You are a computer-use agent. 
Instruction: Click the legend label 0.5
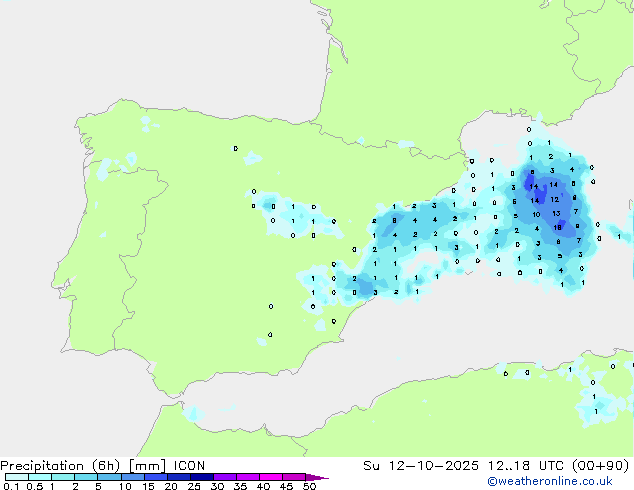pyautogui.click(x=34, y=486)
